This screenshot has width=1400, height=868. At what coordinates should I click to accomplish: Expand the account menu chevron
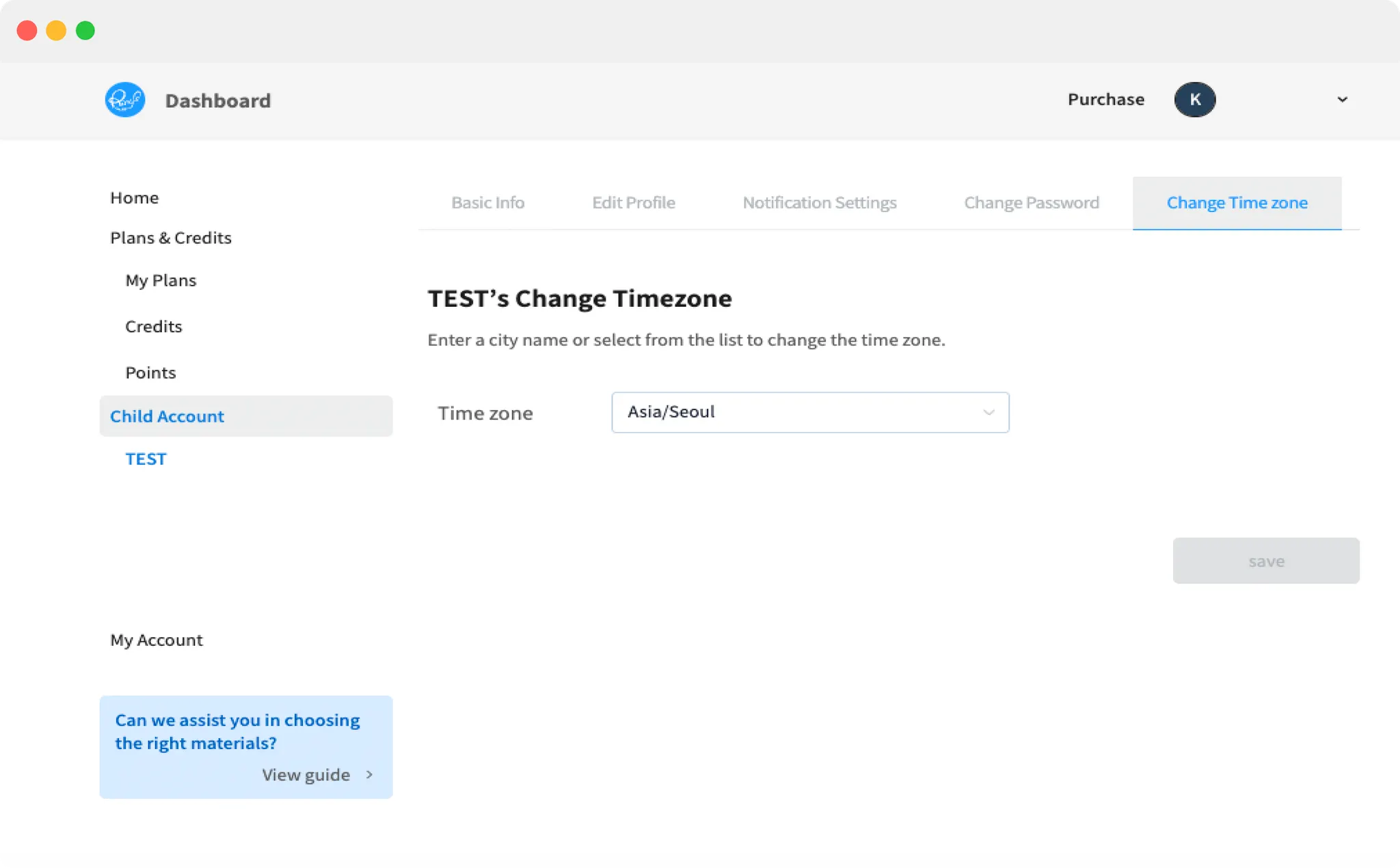1342,100
